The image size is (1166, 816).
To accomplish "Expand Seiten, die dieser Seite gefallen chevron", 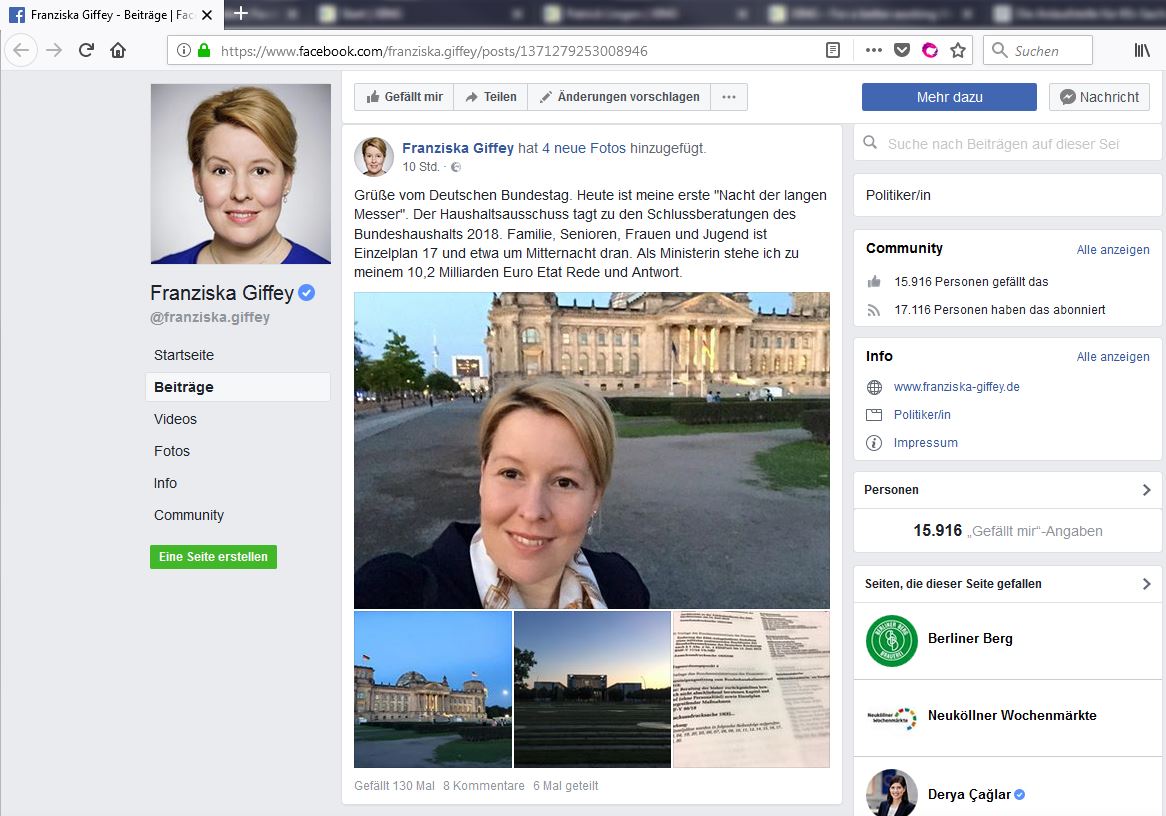I will coord(1146,584).
